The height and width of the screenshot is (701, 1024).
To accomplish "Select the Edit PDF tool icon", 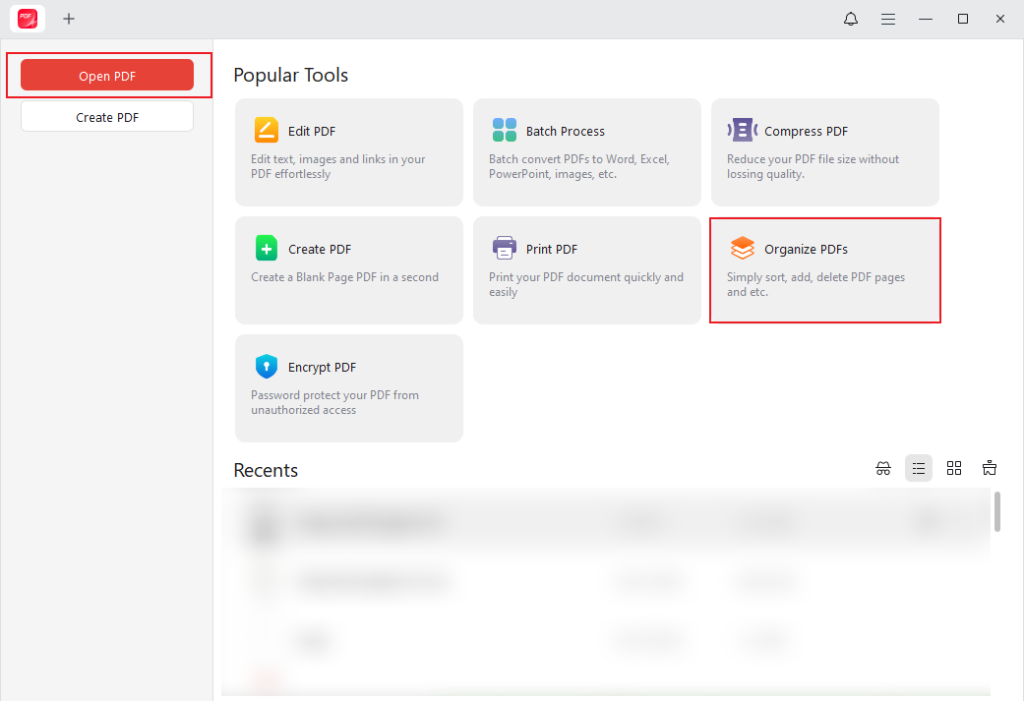I will 265,129.
